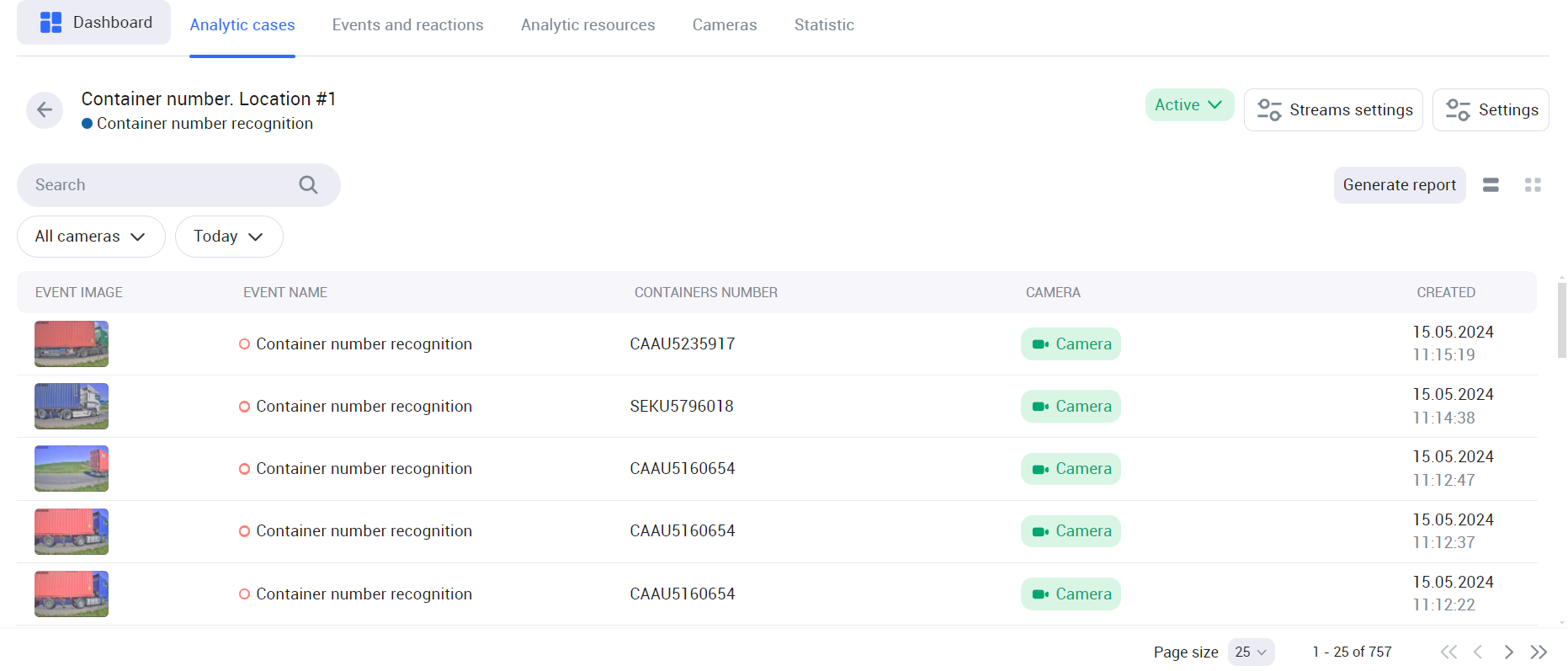The width and height of the screenshot is (1568, 671).
Task: Expand the Active status dropdown
Action: click(x=1188, y=105)
